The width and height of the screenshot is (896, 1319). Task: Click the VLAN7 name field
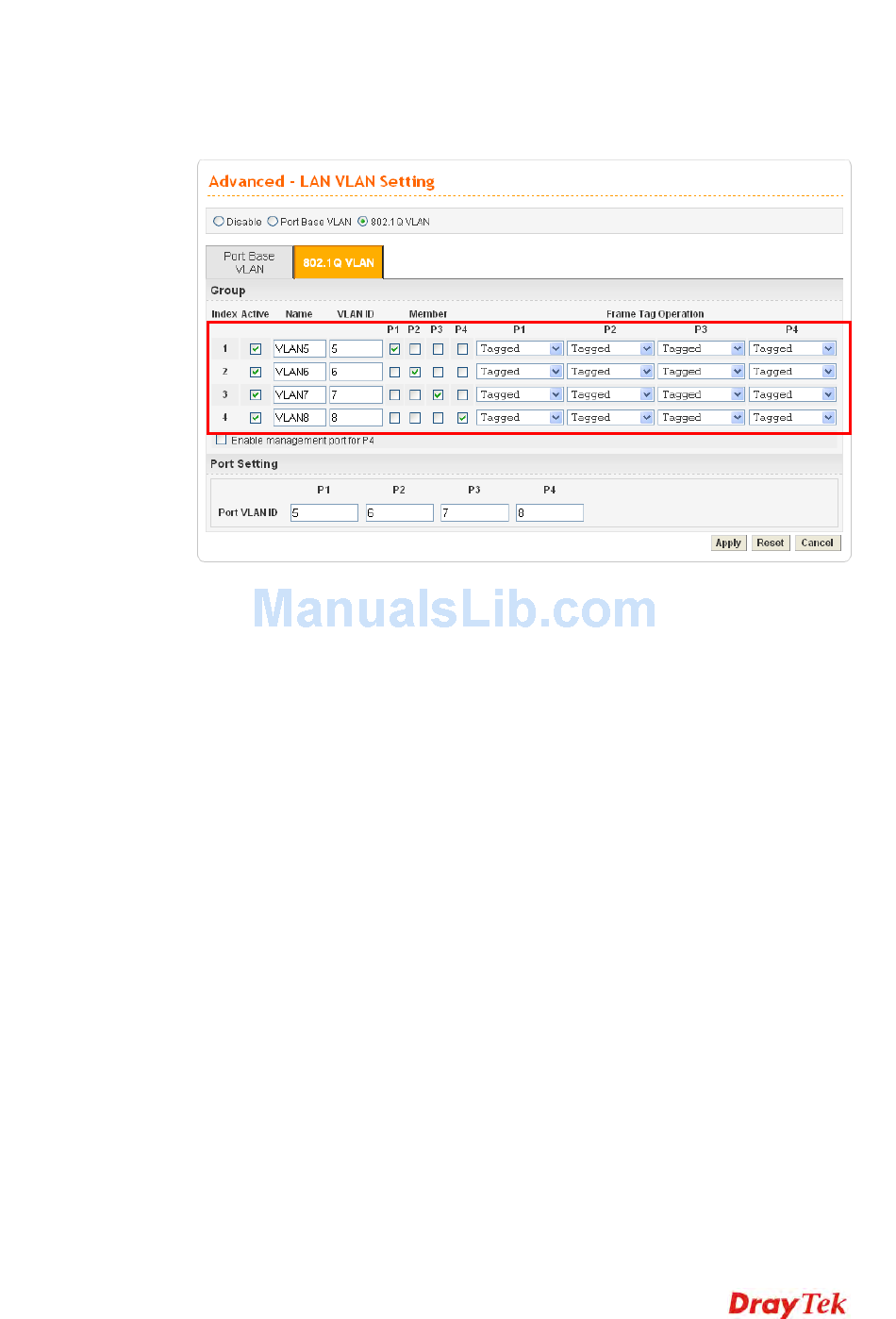[x=300, y=394]
